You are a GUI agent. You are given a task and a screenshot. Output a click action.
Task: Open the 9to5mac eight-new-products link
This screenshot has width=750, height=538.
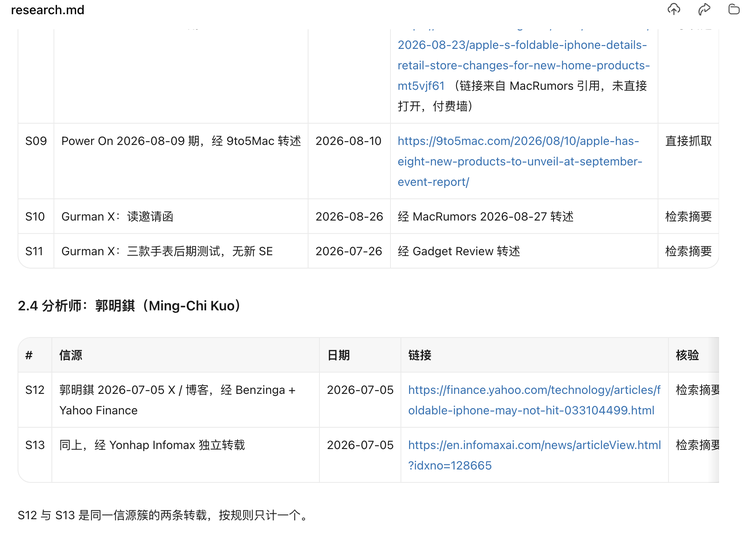520,162
